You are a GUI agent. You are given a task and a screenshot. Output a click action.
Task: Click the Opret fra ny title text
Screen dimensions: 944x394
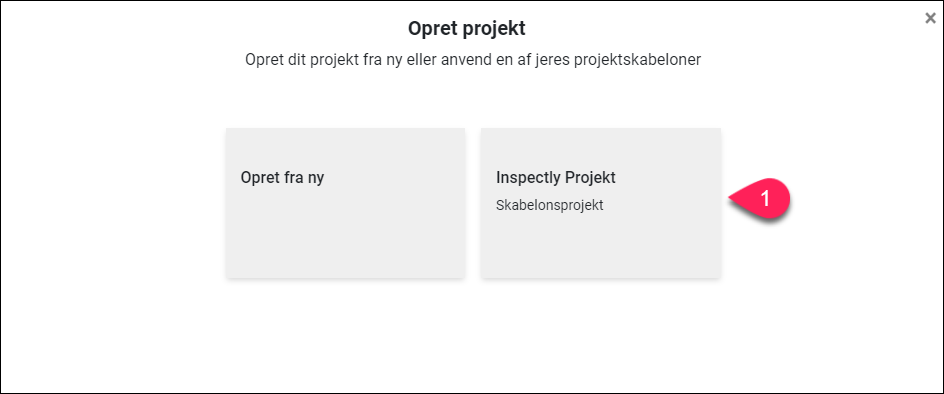click(282, 178)
